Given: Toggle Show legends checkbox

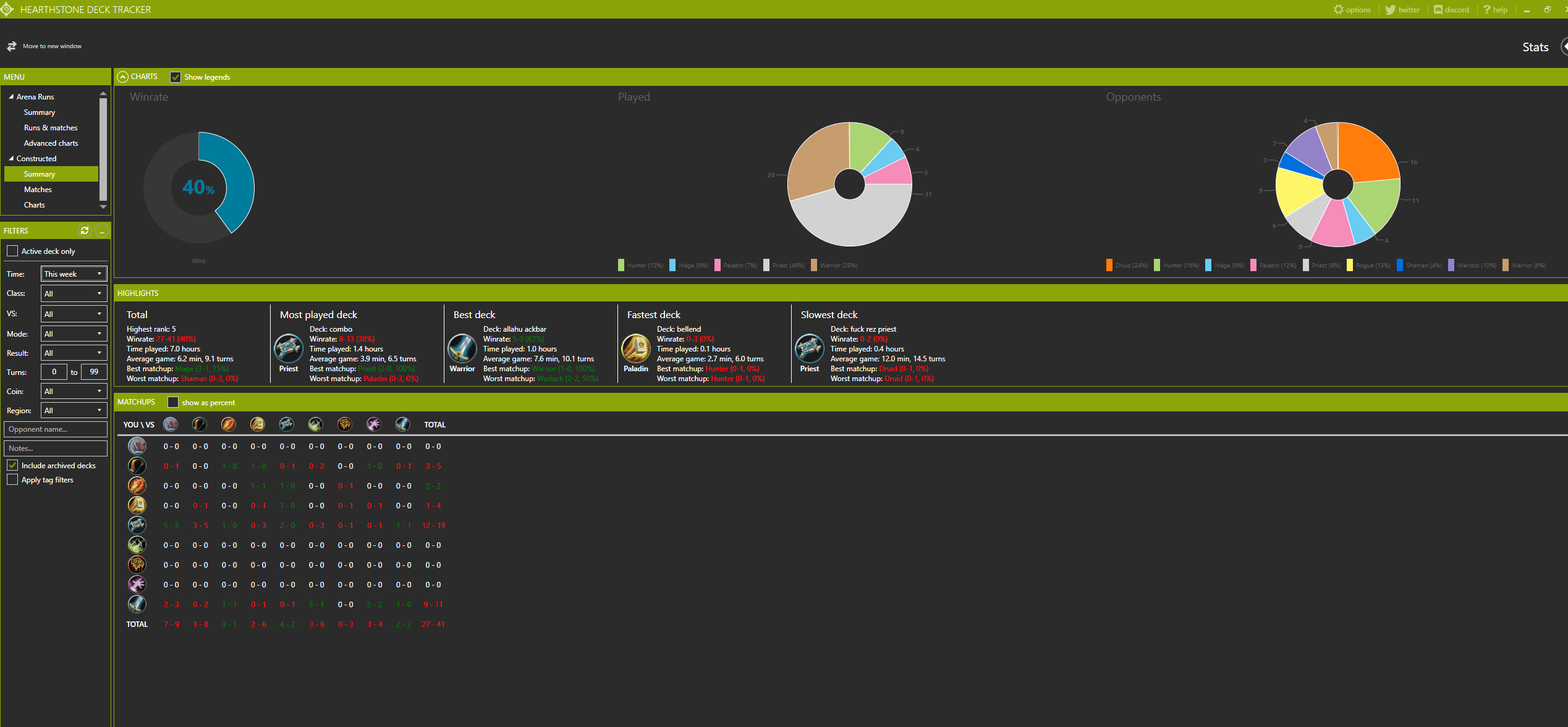Looking at the screenshot, I should click(176, 77).
